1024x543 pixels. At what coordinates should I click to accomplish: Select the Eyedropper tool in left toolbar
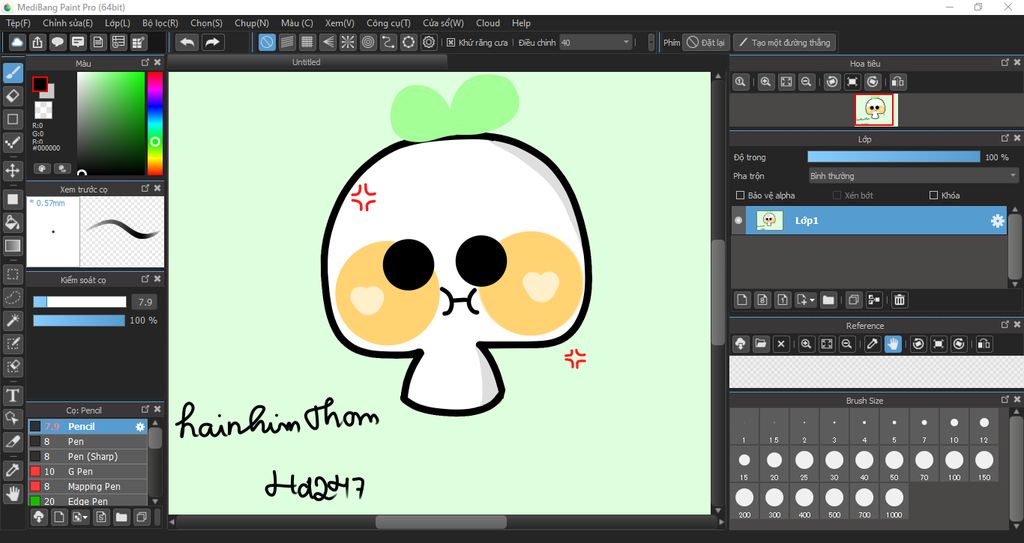point(12,470)
